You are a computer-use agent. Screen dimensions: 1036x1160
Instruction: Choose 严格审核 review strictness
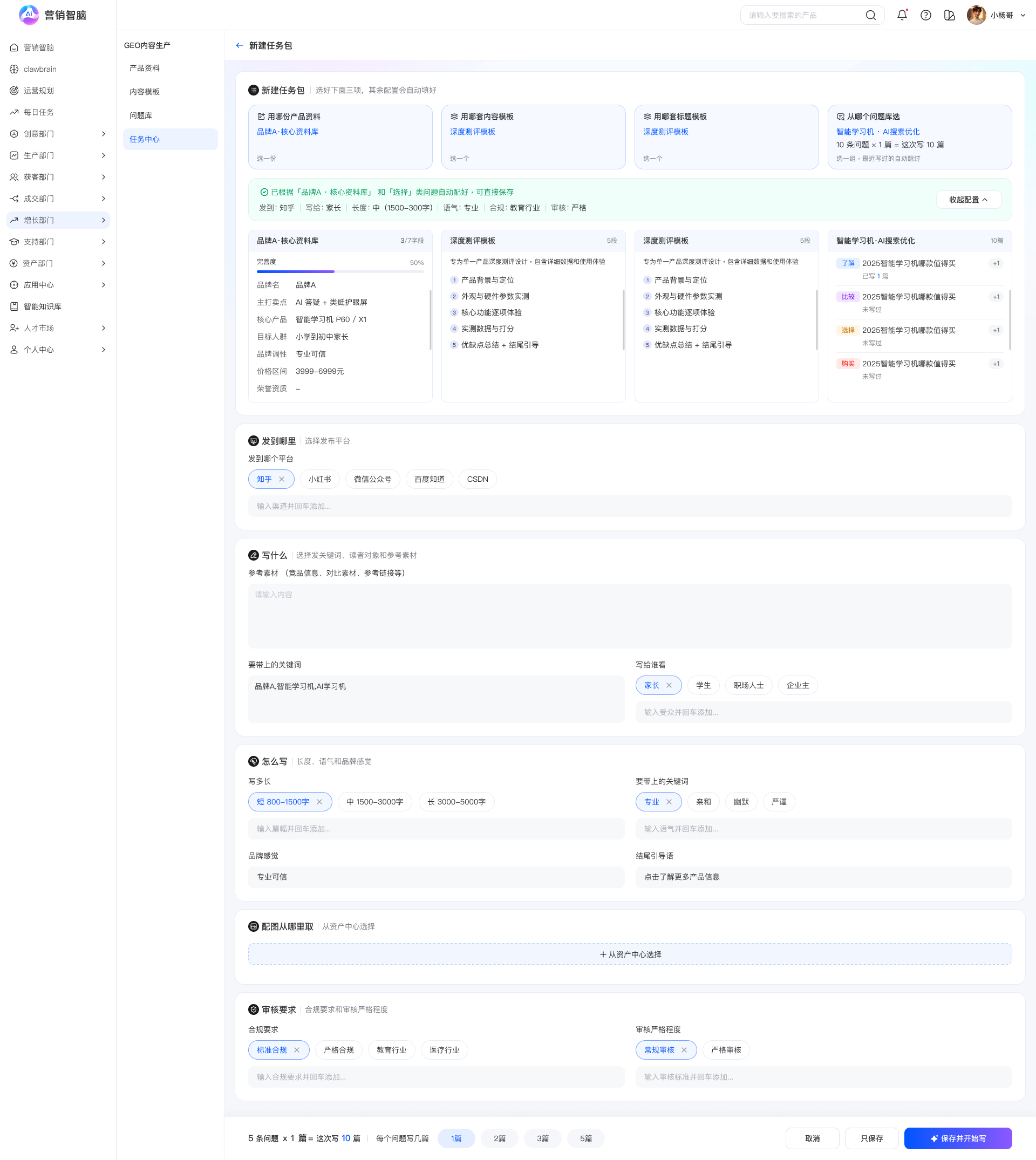726,1049
